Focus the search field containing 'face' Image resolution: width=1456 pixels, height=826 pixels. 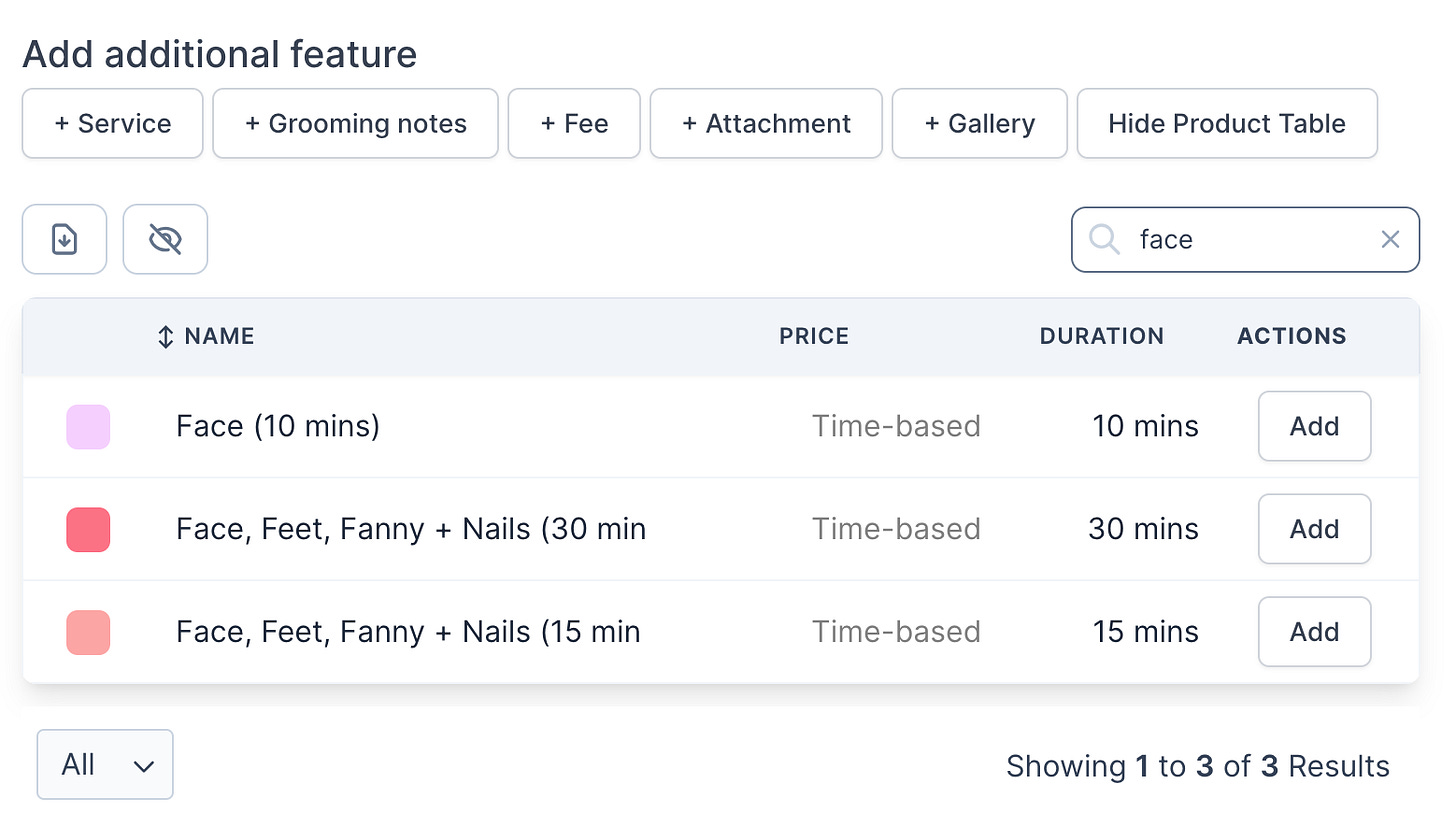point(1250,239)
